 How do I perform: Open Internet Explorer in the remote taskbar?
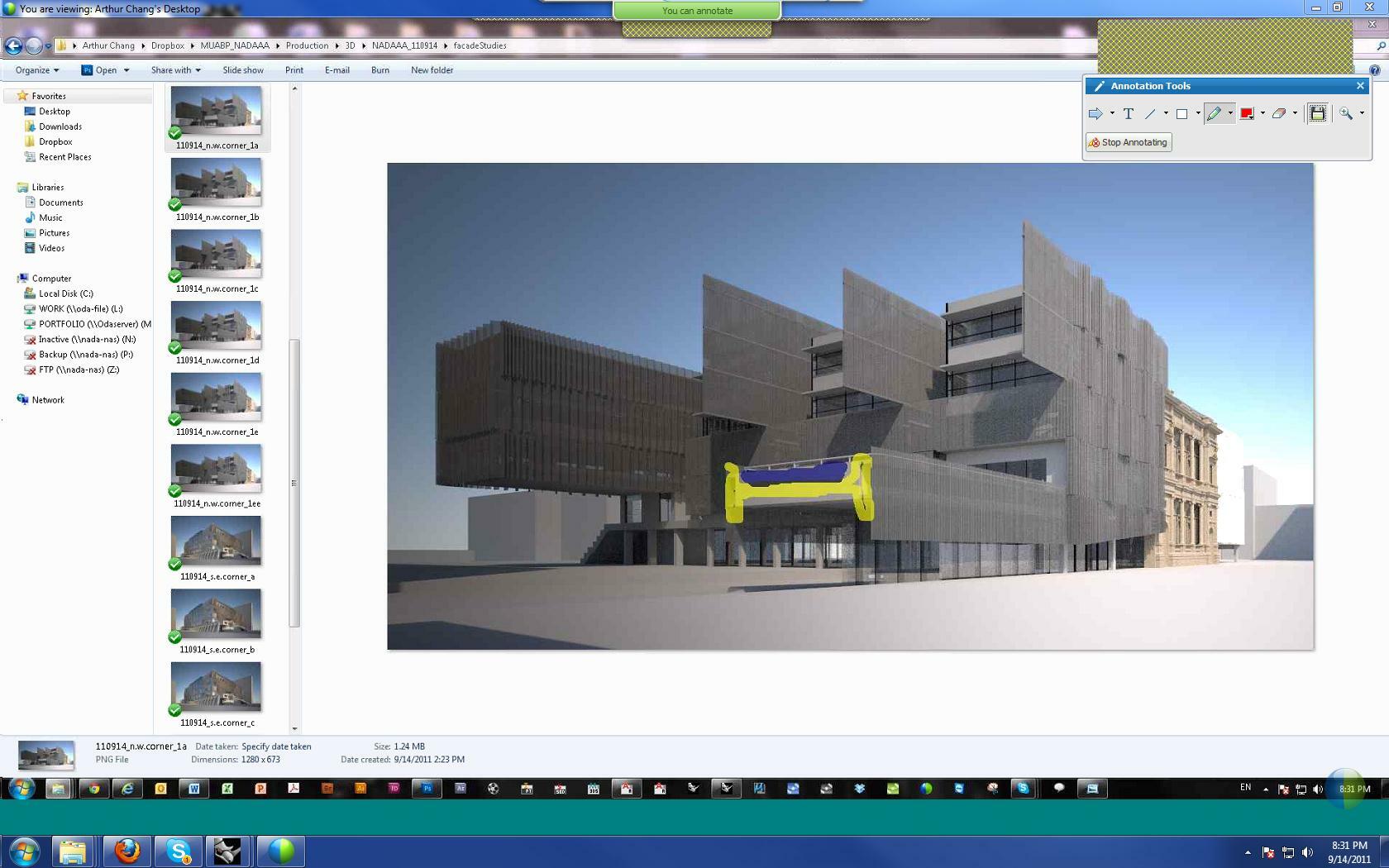[x=127, y=789]
